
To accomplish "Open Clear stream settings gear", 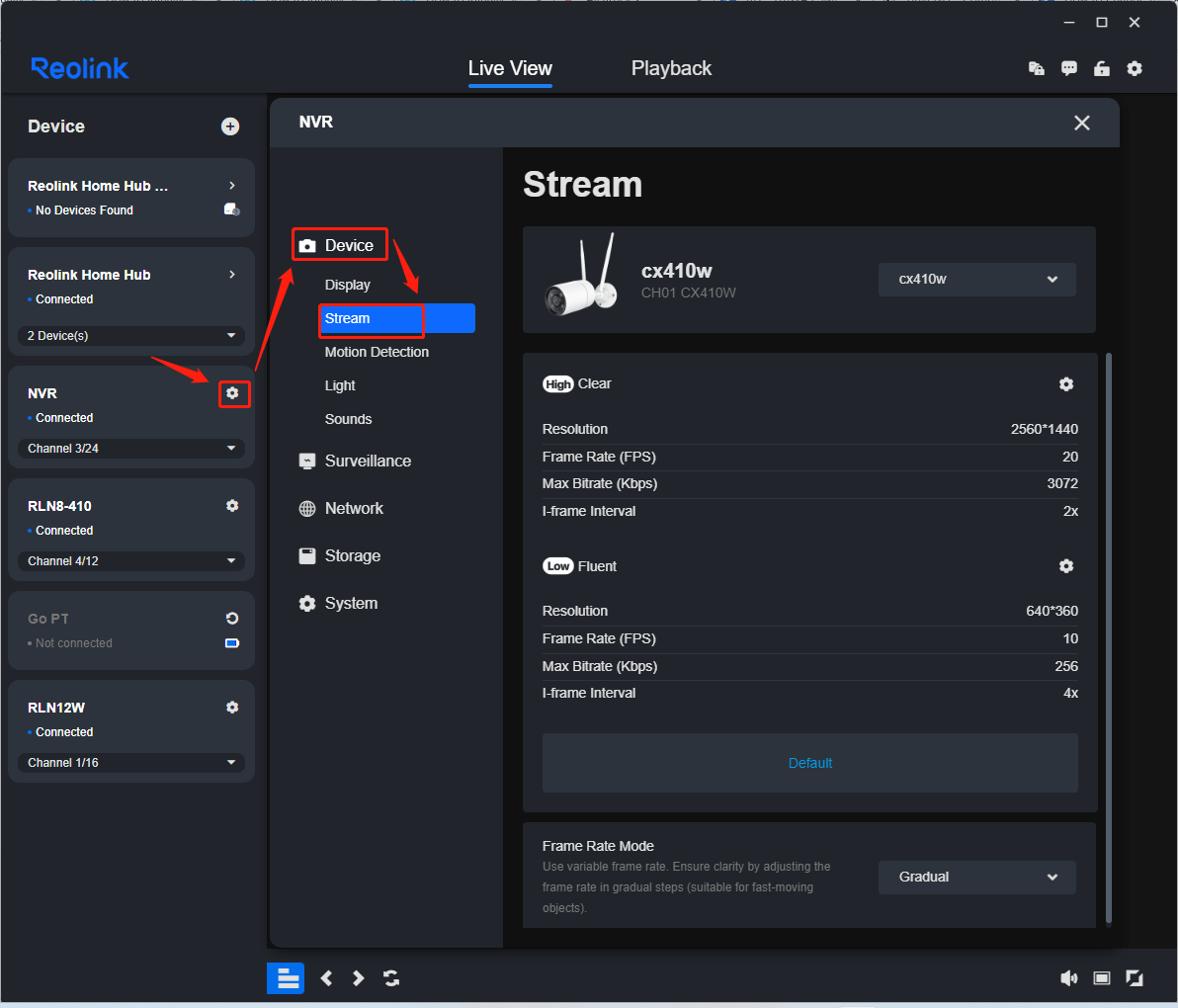I will [x=1066, y=383].
